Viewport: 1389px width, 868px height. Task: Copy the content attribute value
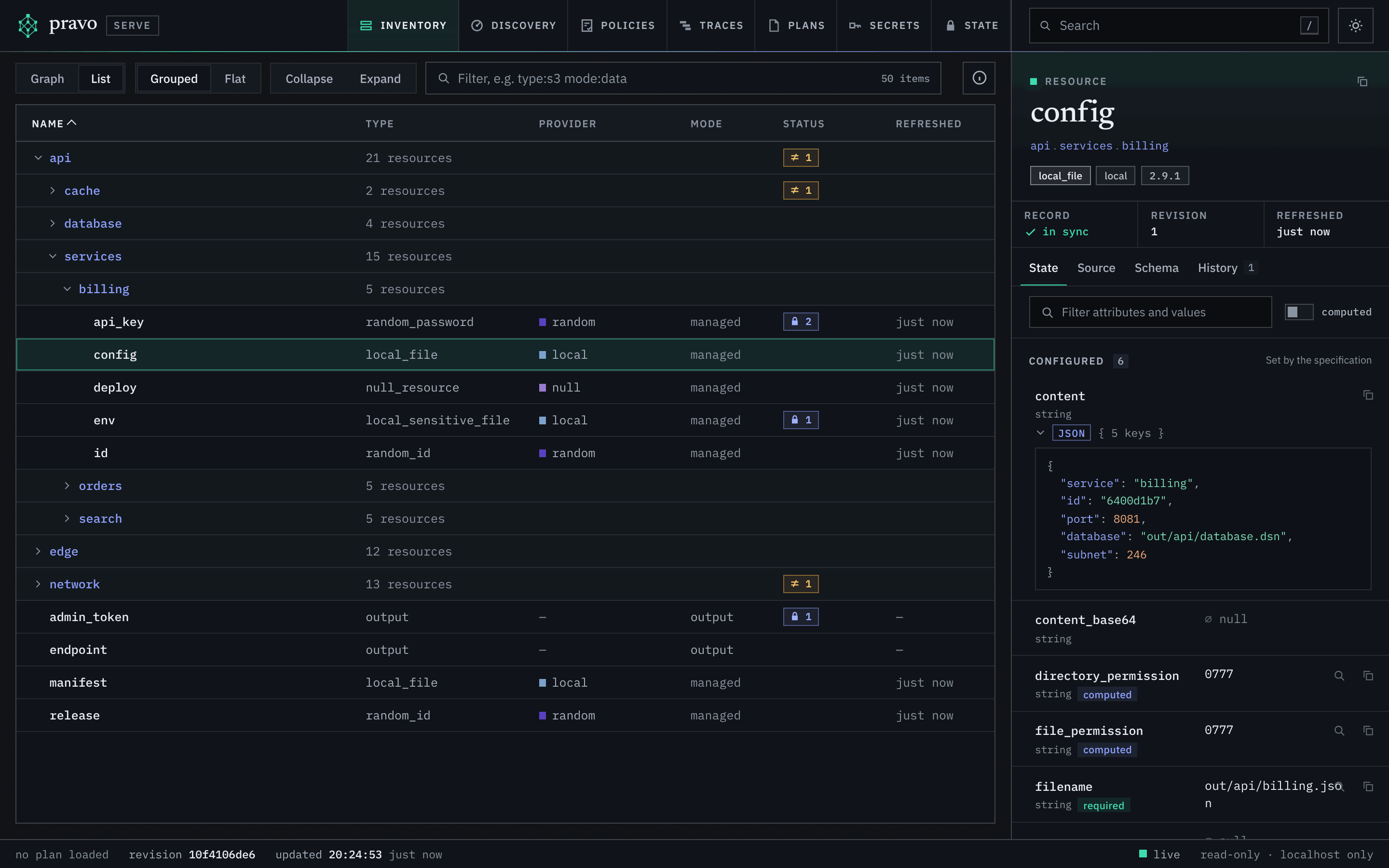click(1368, 395)
